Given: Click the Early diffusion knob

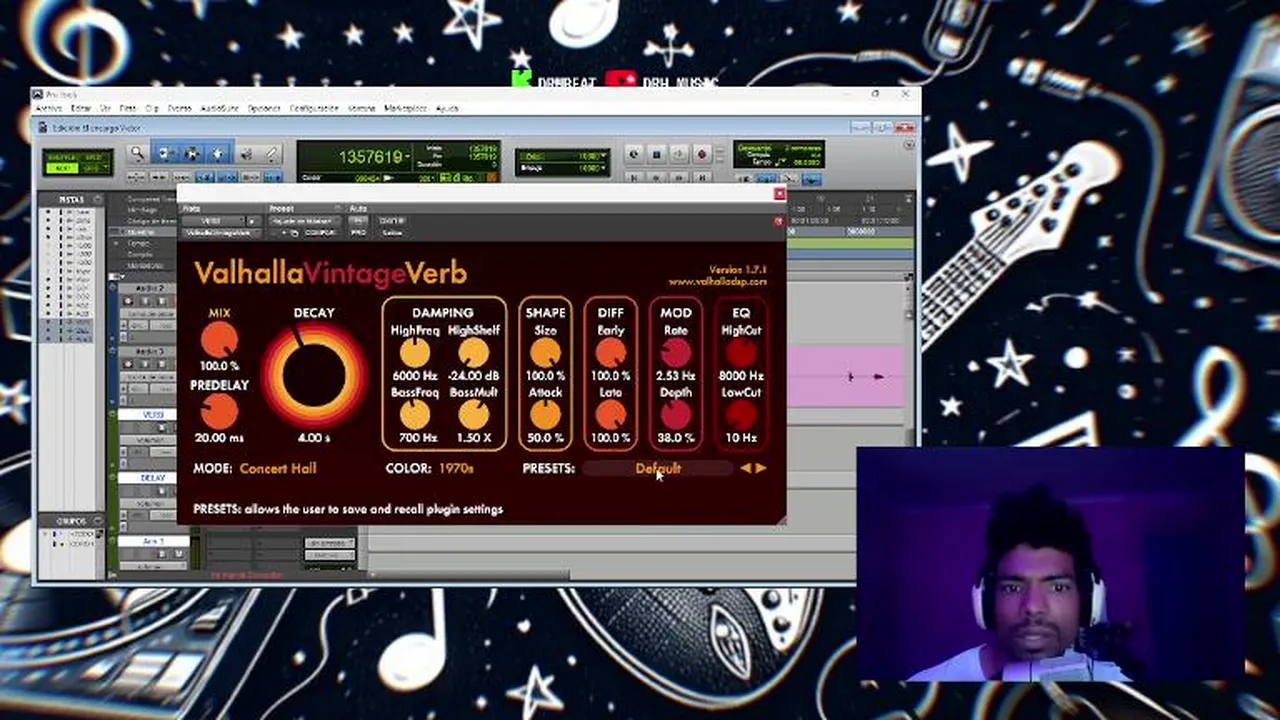Looking at the screenshot, I should point(610,352).
